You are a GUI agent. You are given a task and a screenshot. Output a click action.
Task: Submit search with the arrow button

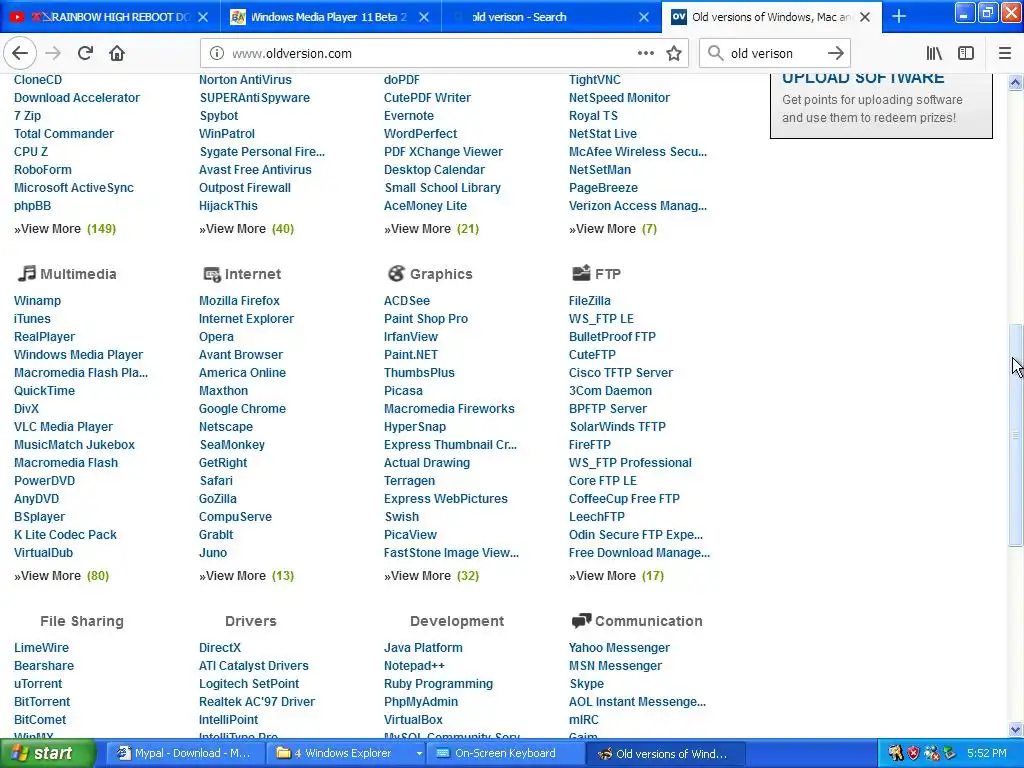pyautogui.click(x=835, y=54)
